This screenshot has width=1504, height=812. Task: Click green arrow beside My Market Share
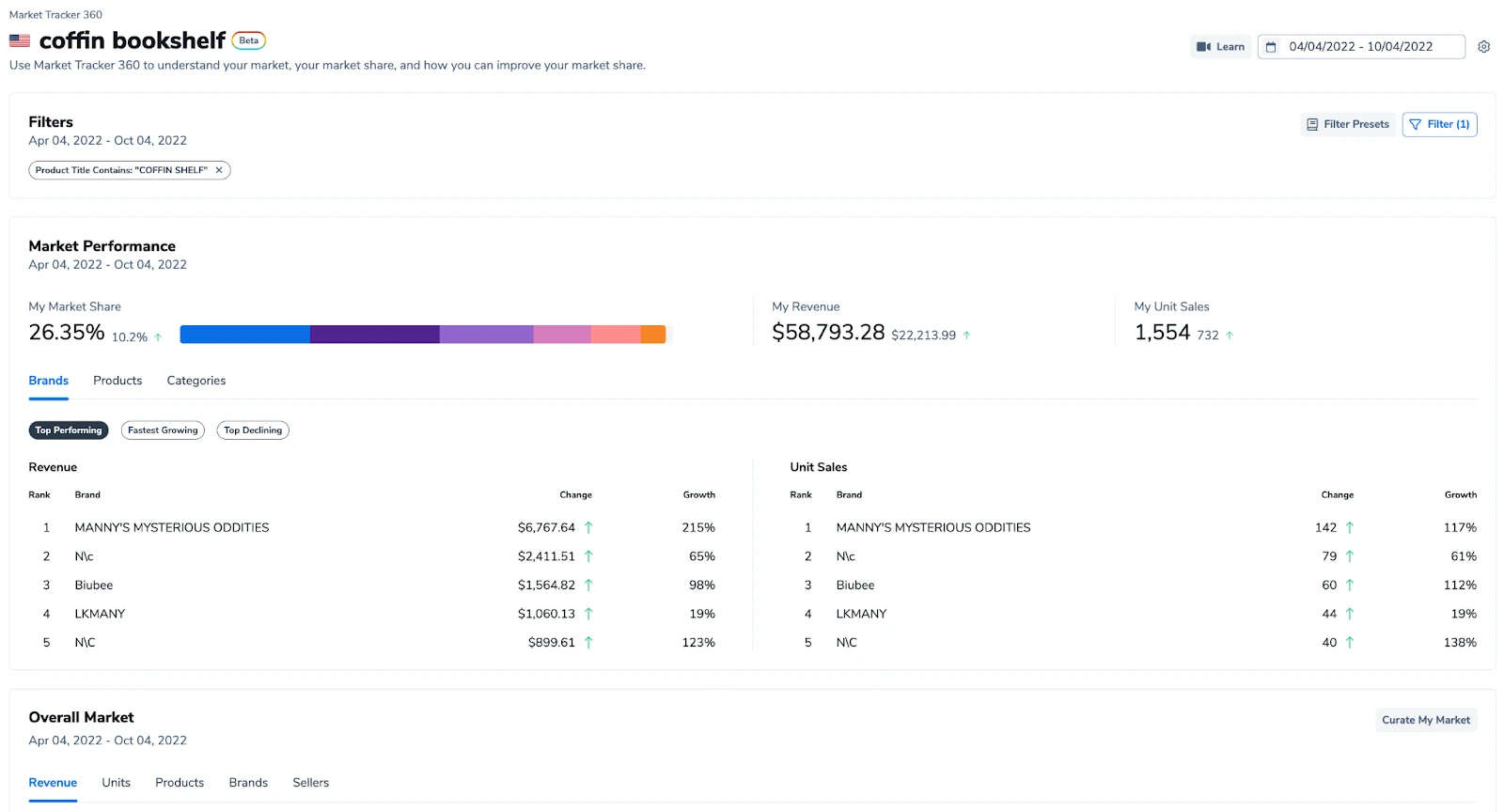[x=158, y=337]
